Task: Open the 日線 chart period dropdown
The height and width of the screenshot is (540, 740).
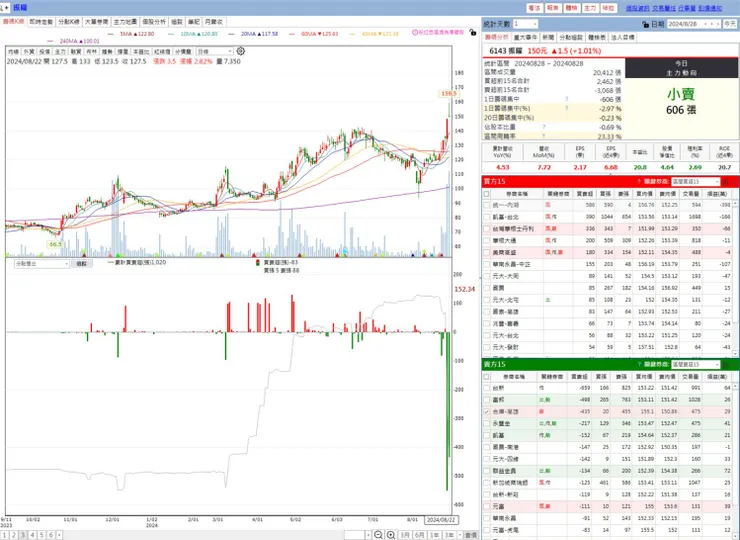Action: [215, 51]
